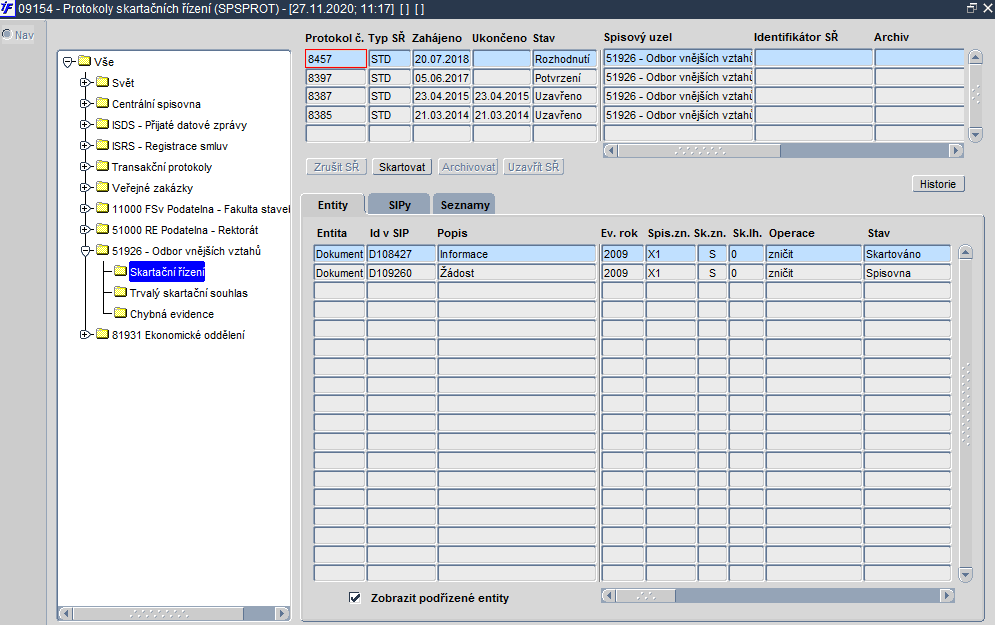Collapse the root Vše tree node
This screenshot has height=625, width=995.
[67, 61]
